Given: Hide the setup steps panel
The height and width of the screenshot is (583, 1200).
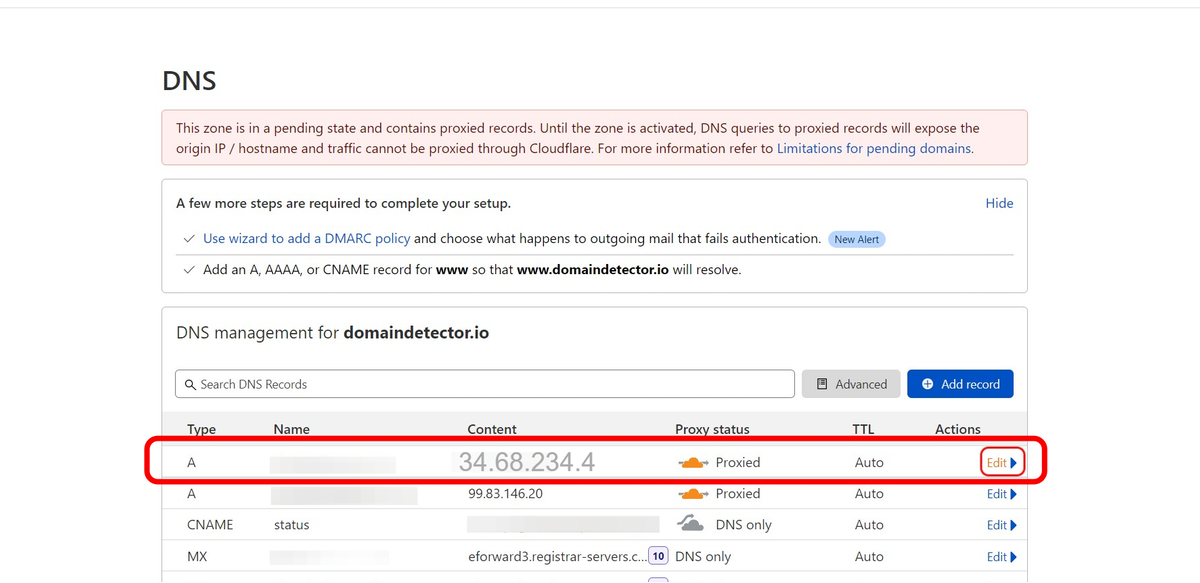Looking at the screenshot, I should (x=999, y=203).
